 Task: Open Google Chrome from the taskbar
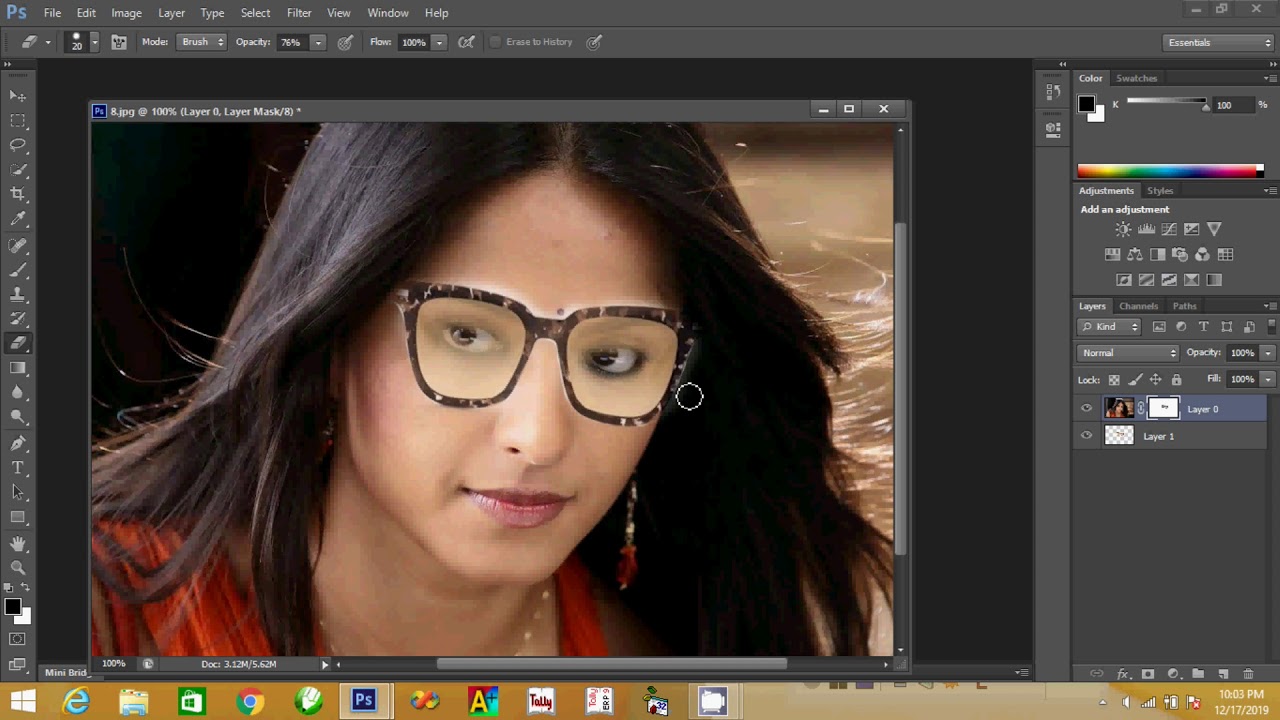click(249, 701)
